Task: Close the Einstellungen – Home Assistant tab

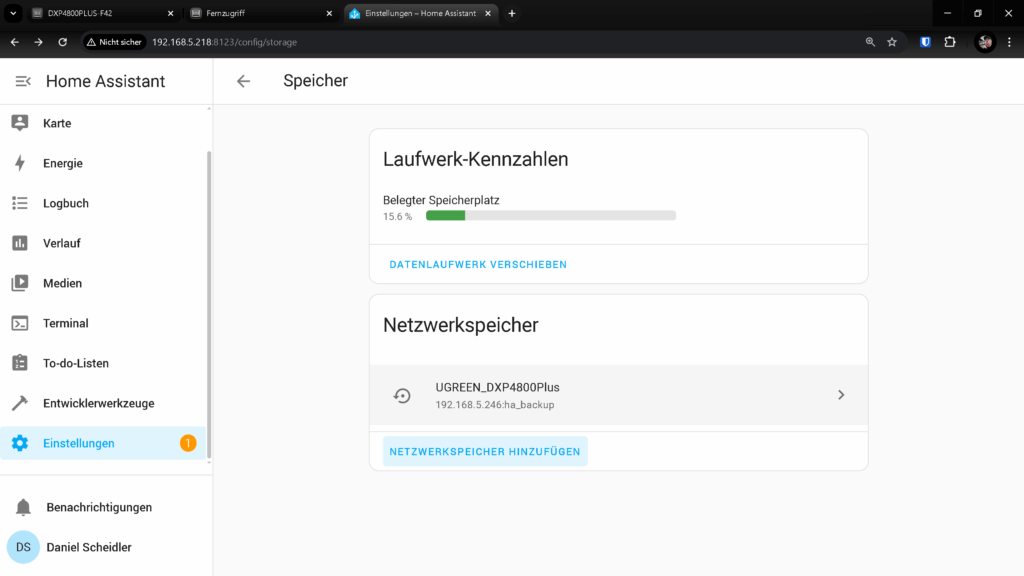Action: click(488, 13)
